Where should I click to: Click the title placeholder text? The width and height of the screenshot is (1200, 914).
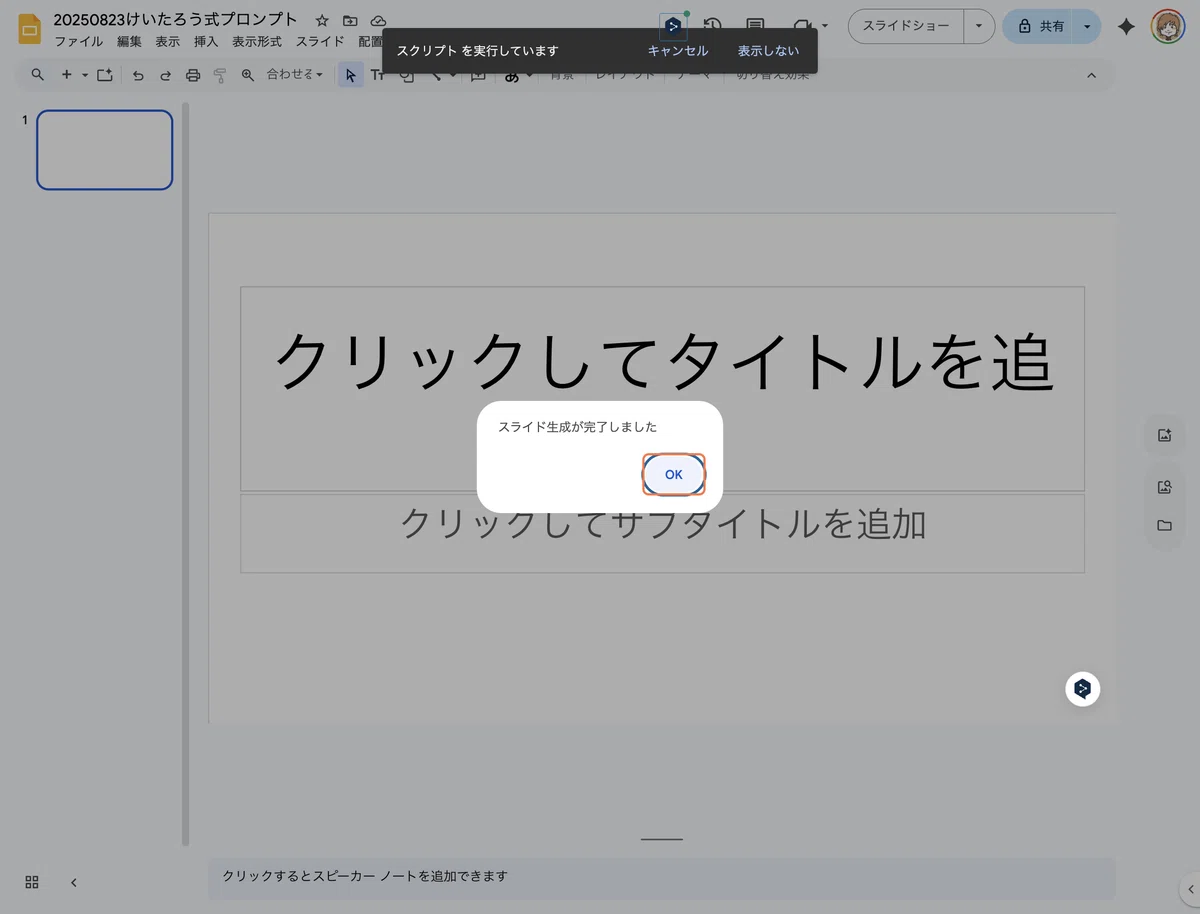tap(663, 362)
